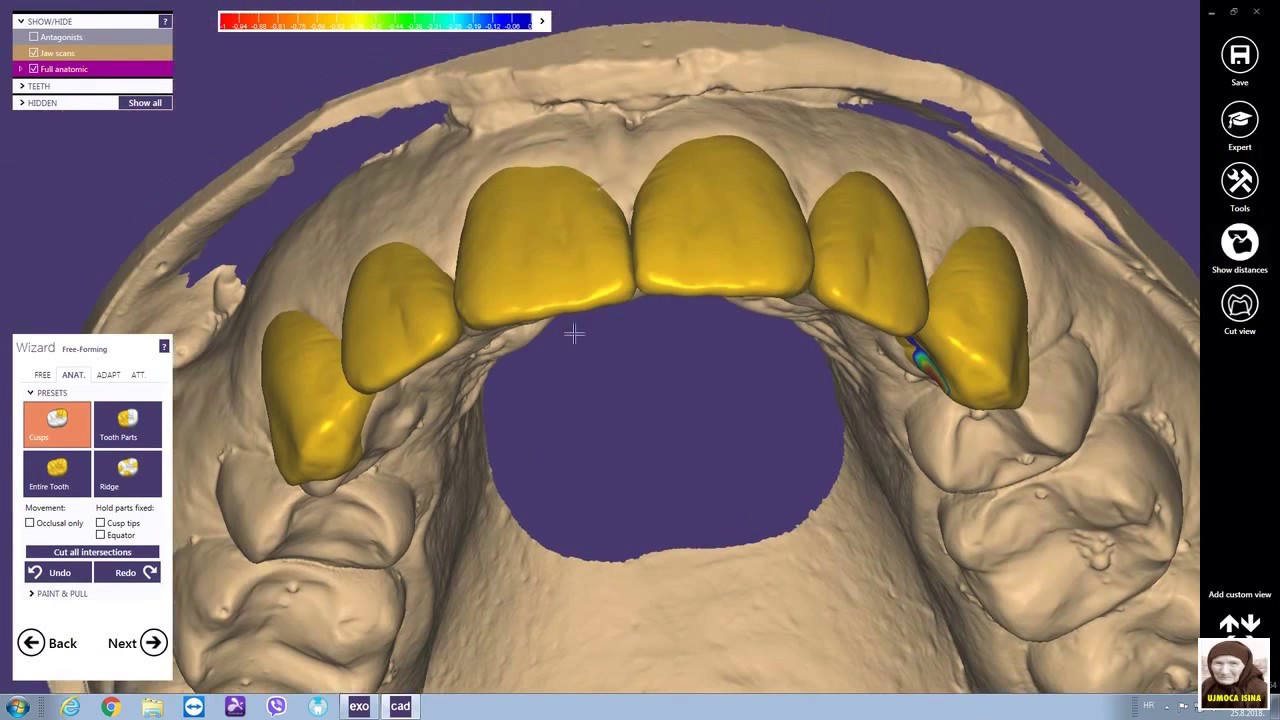Enable Occlusal only movement
Screen dimensions: 1280x720
(30, 523)
